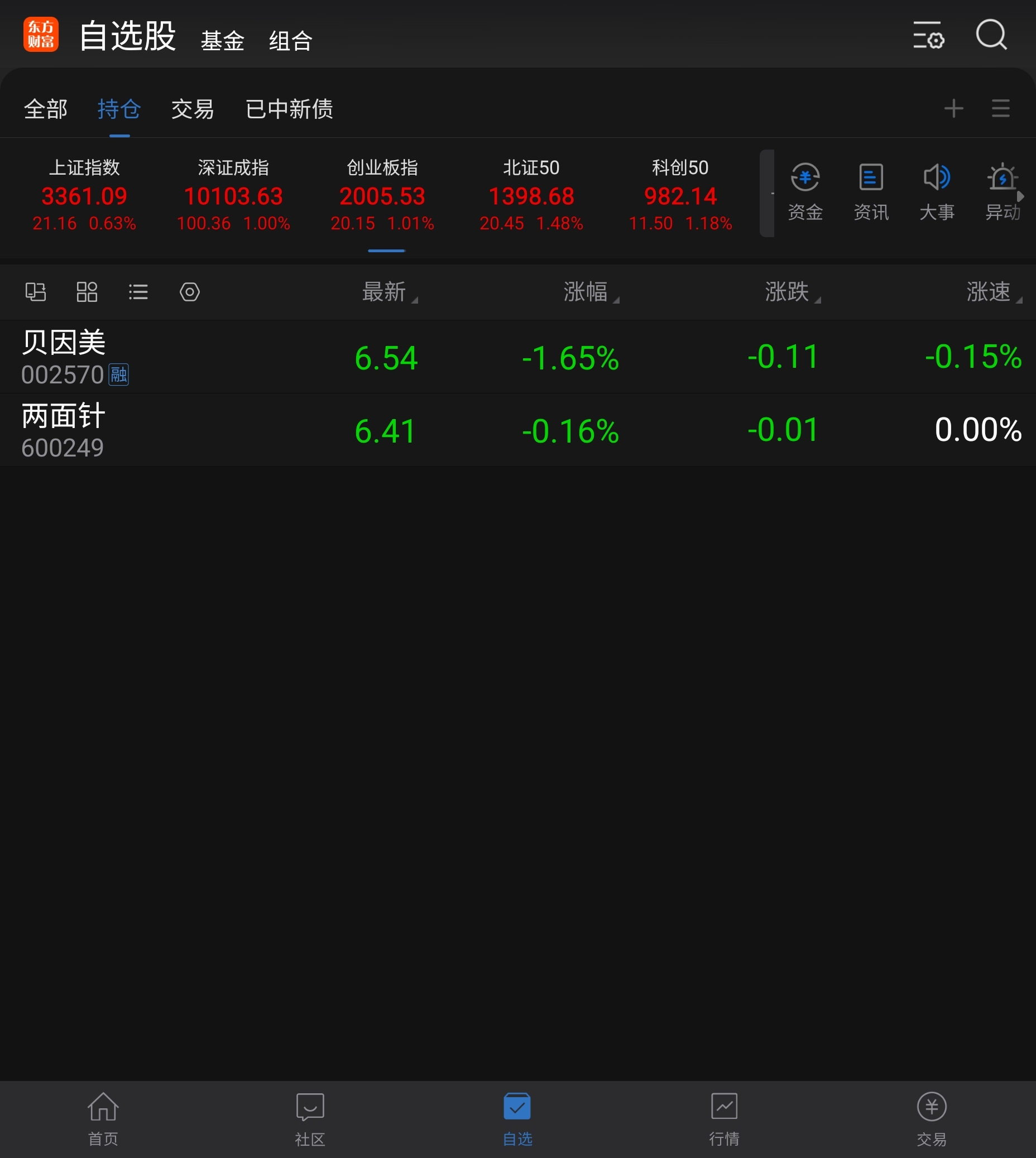Image resolution: width=1036 pixels, height=1158 pixels.
Task: Open 深证成指 index card
Action: pos(233,195)
